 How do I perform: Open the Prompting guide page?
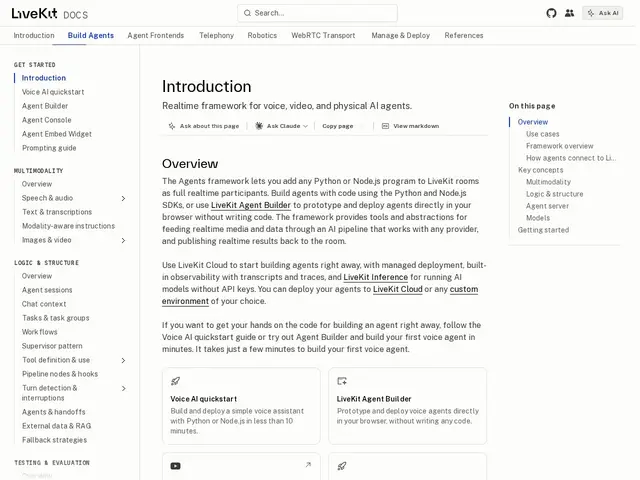tap(49, 148)
